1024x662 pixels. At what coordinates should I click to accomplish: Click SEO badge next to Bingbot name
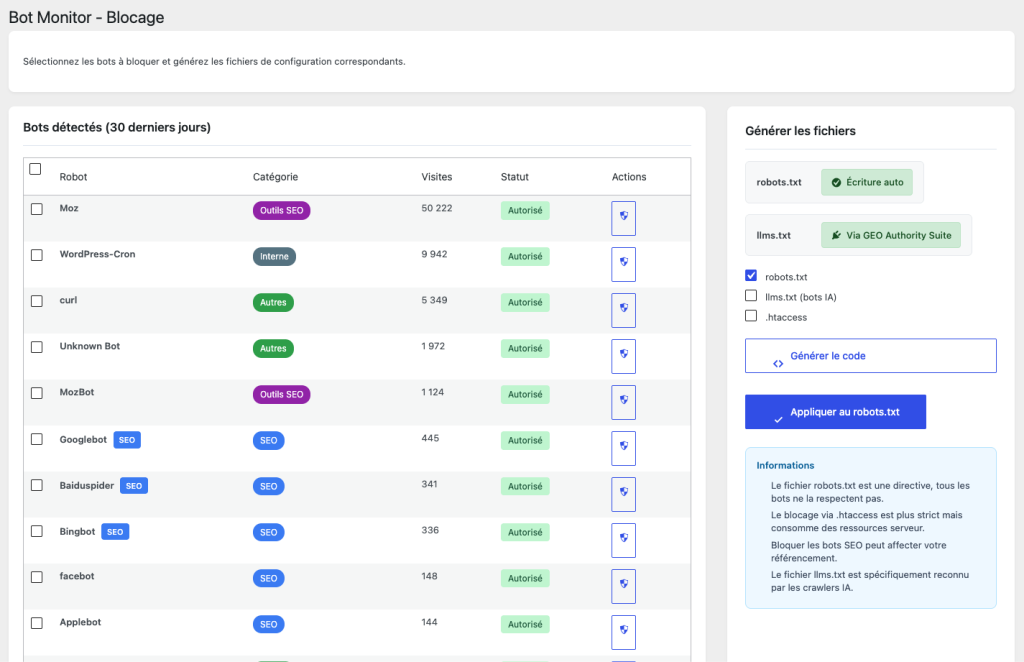pos(115,532)
